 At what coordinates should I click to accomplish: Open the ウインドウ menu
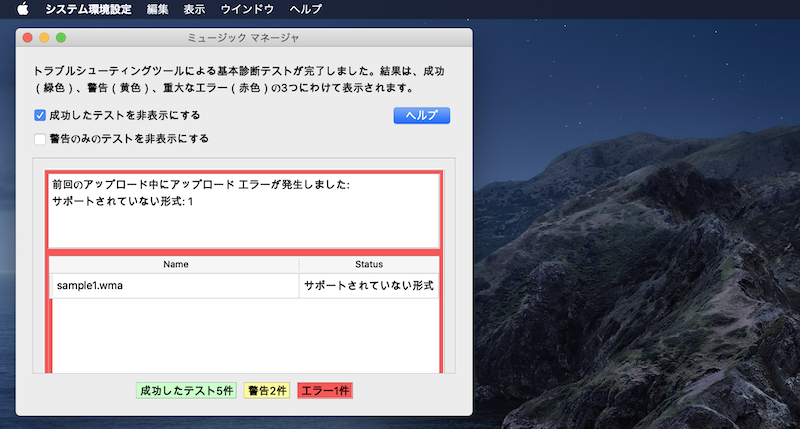point(245,9)
